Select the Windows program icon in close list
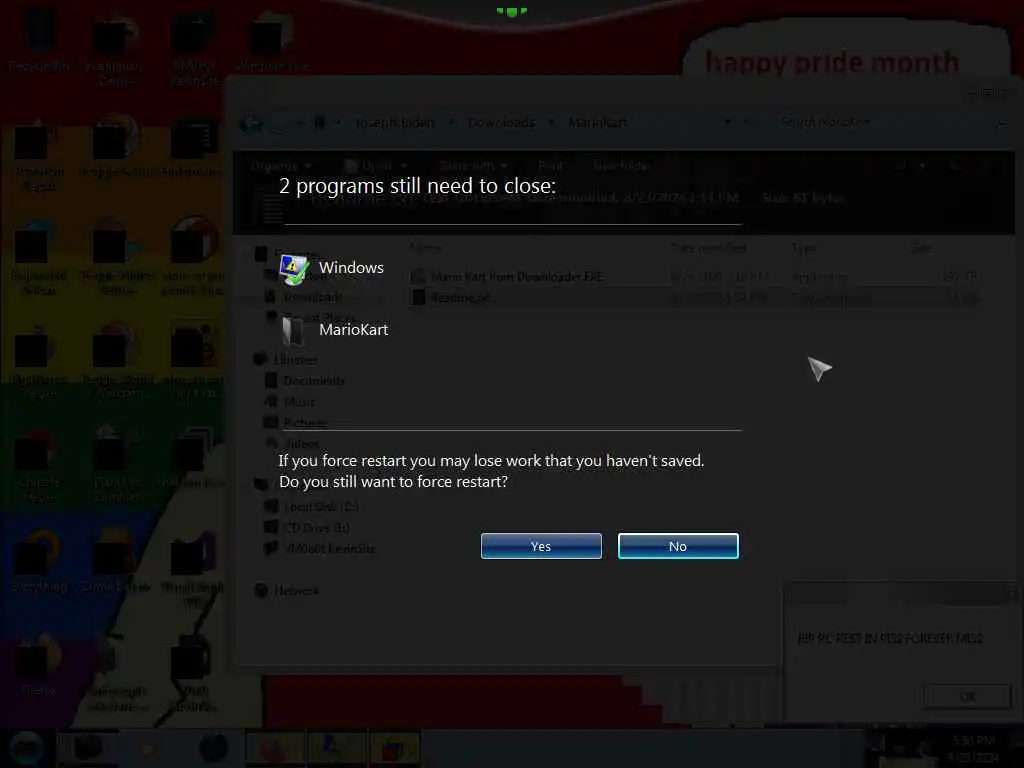1024x768 pixels. click(x=294, y=268)
